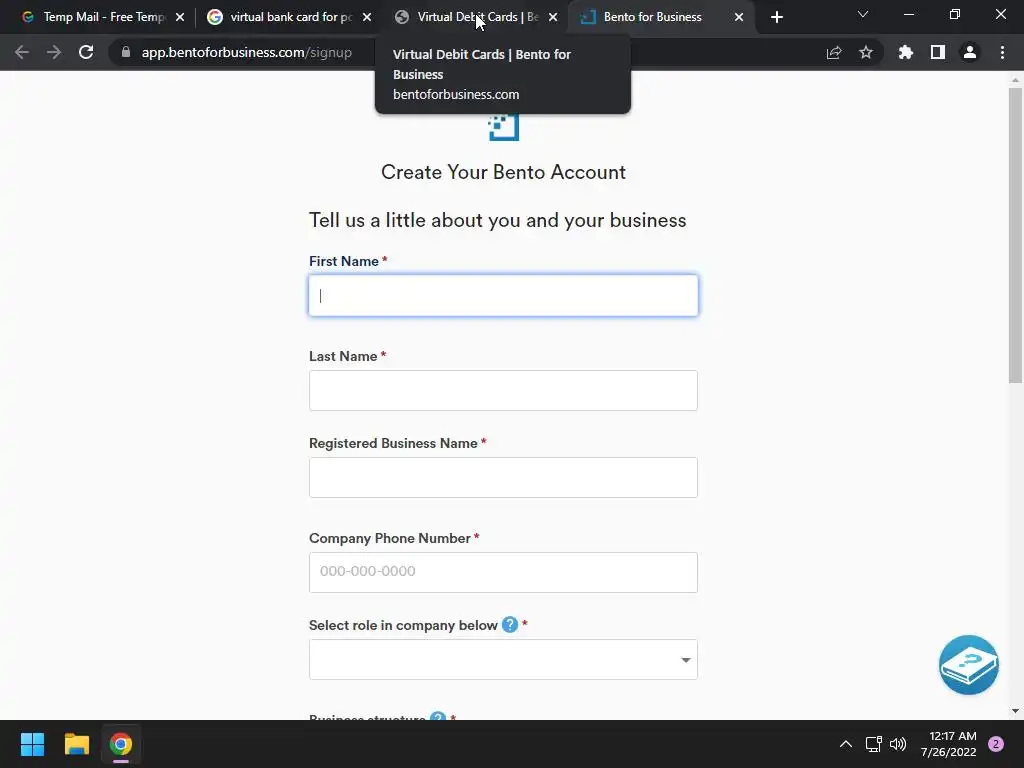The image size is (1024, 768).
Task: Open the role in company dropdown
Action: coord(504,660)
